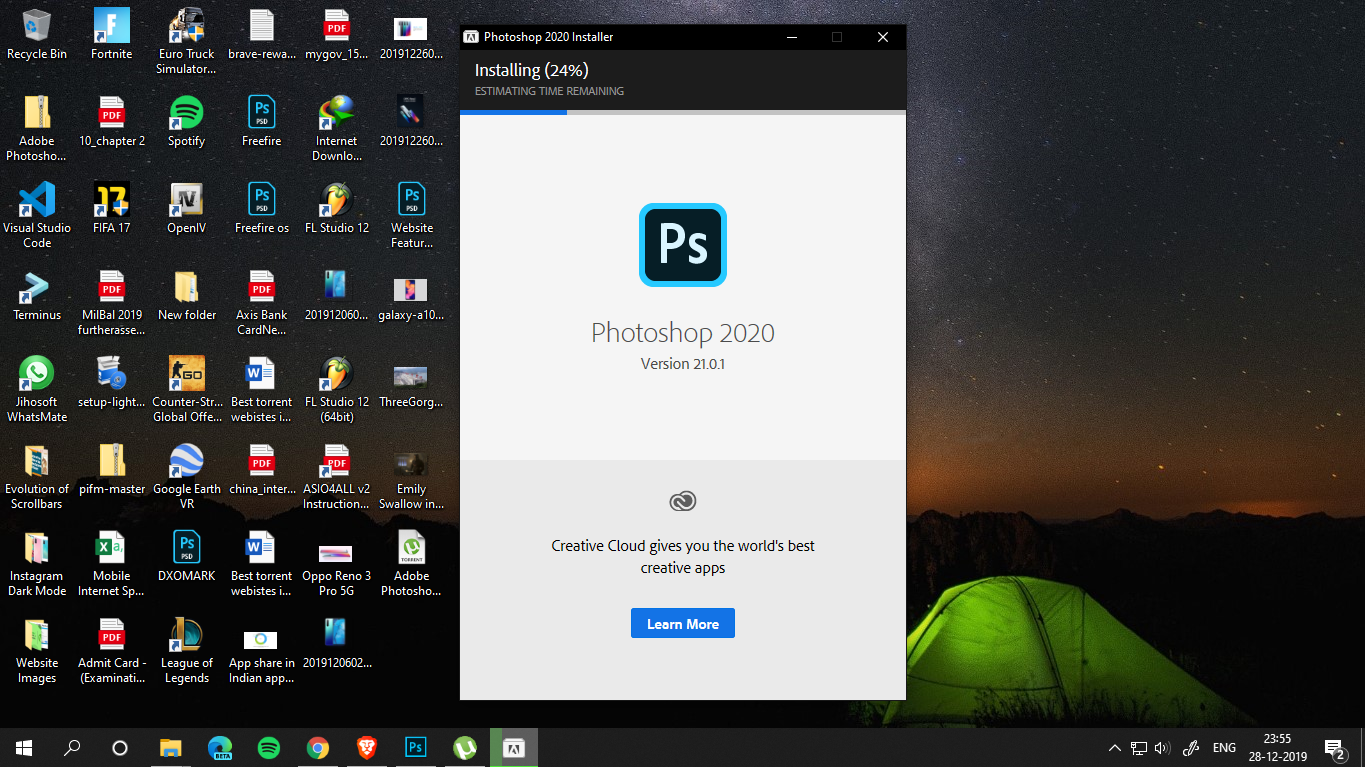Click the "Version 21.0.1" text
The height and width of the screenshot is (767, 1365).
683,364
